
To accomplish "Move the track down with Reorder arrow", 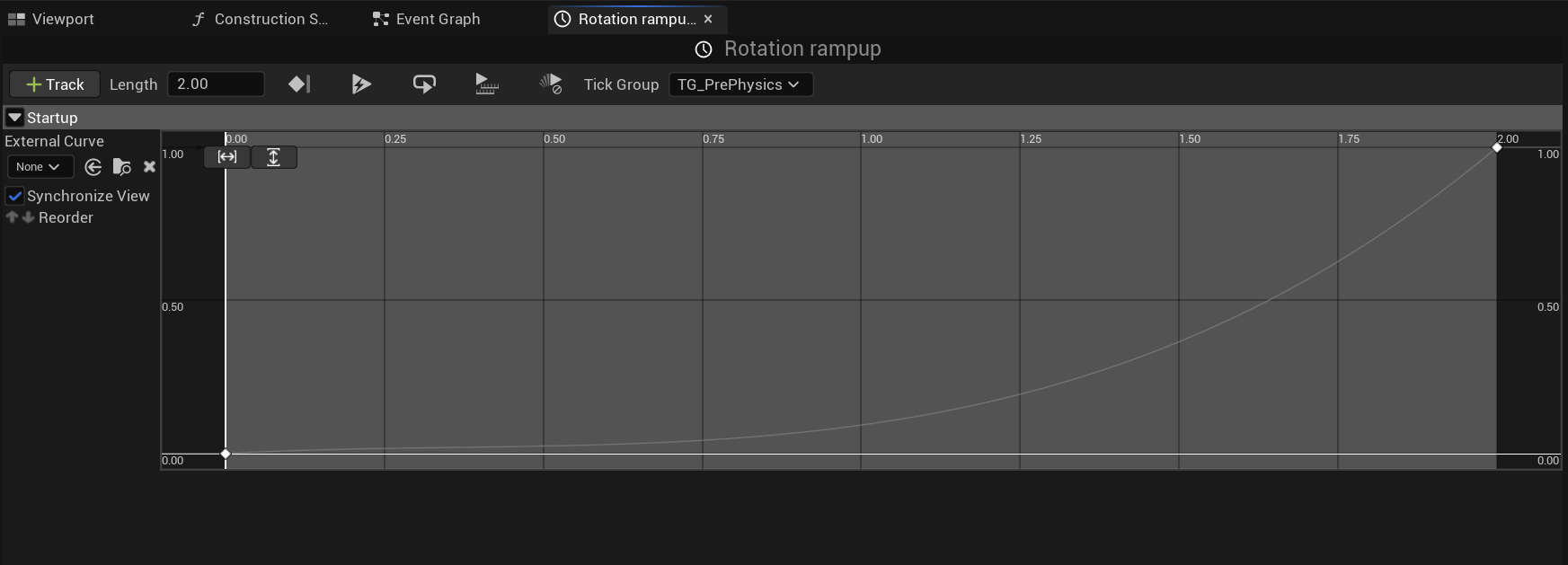I will (28, 217).
